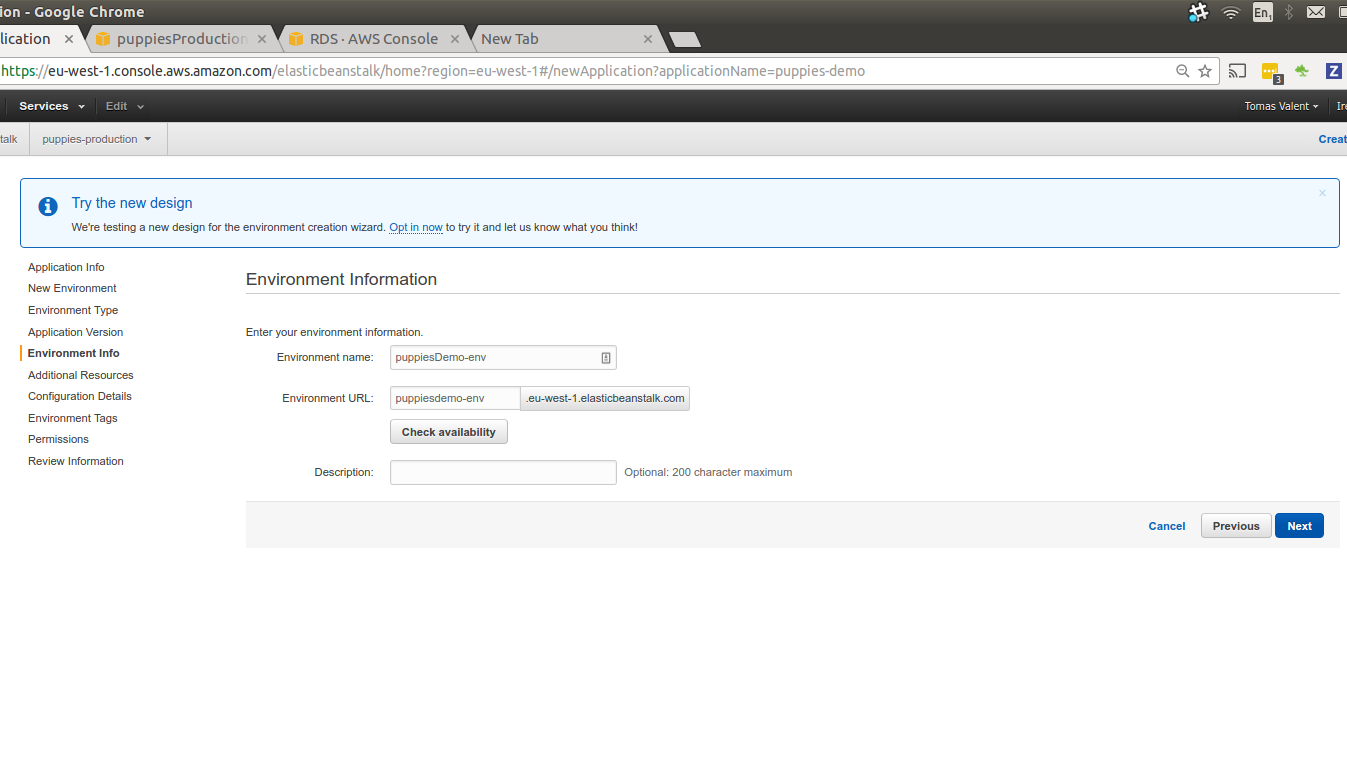
Task: Click the blue Next button
Action: point(1299,526)
